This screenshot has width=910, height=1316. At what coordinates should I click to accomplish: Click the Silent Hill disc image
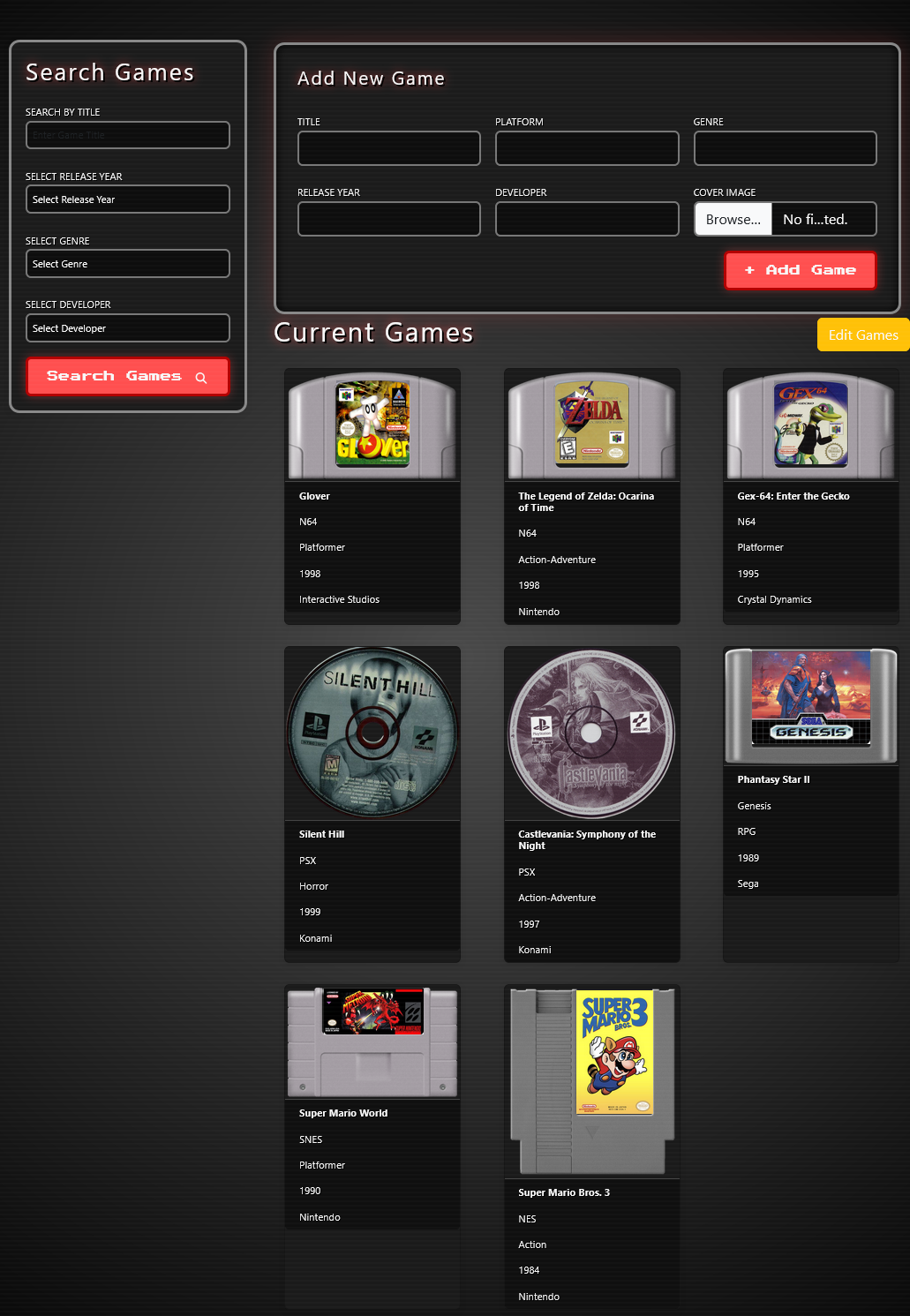click(372, 733)
